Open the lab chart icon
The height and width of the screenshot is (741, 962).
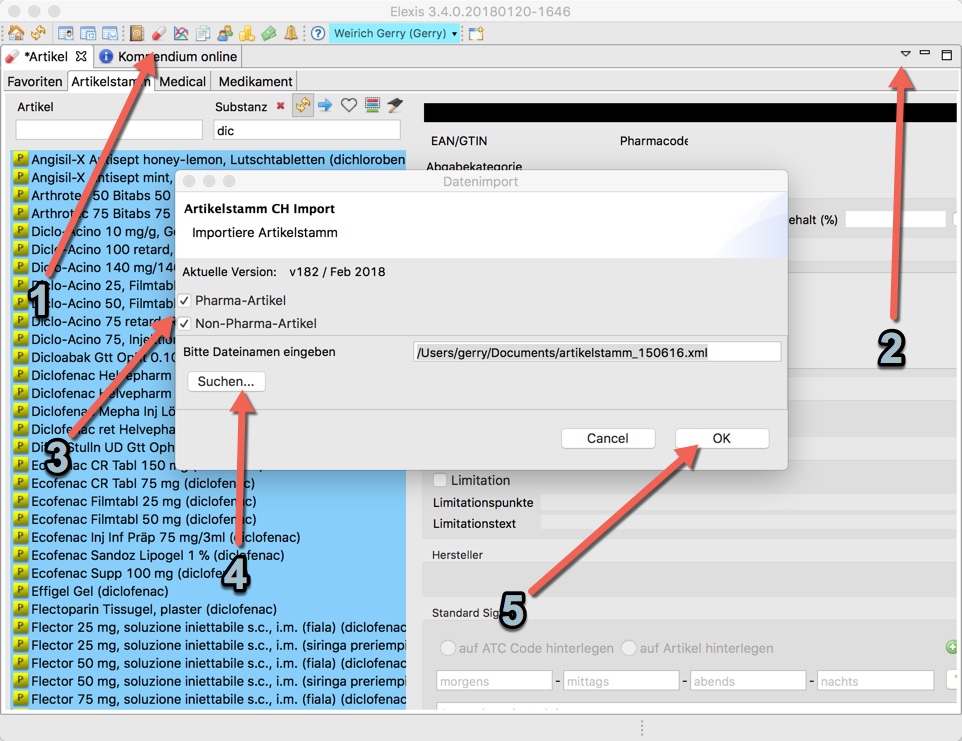[180, 33]
